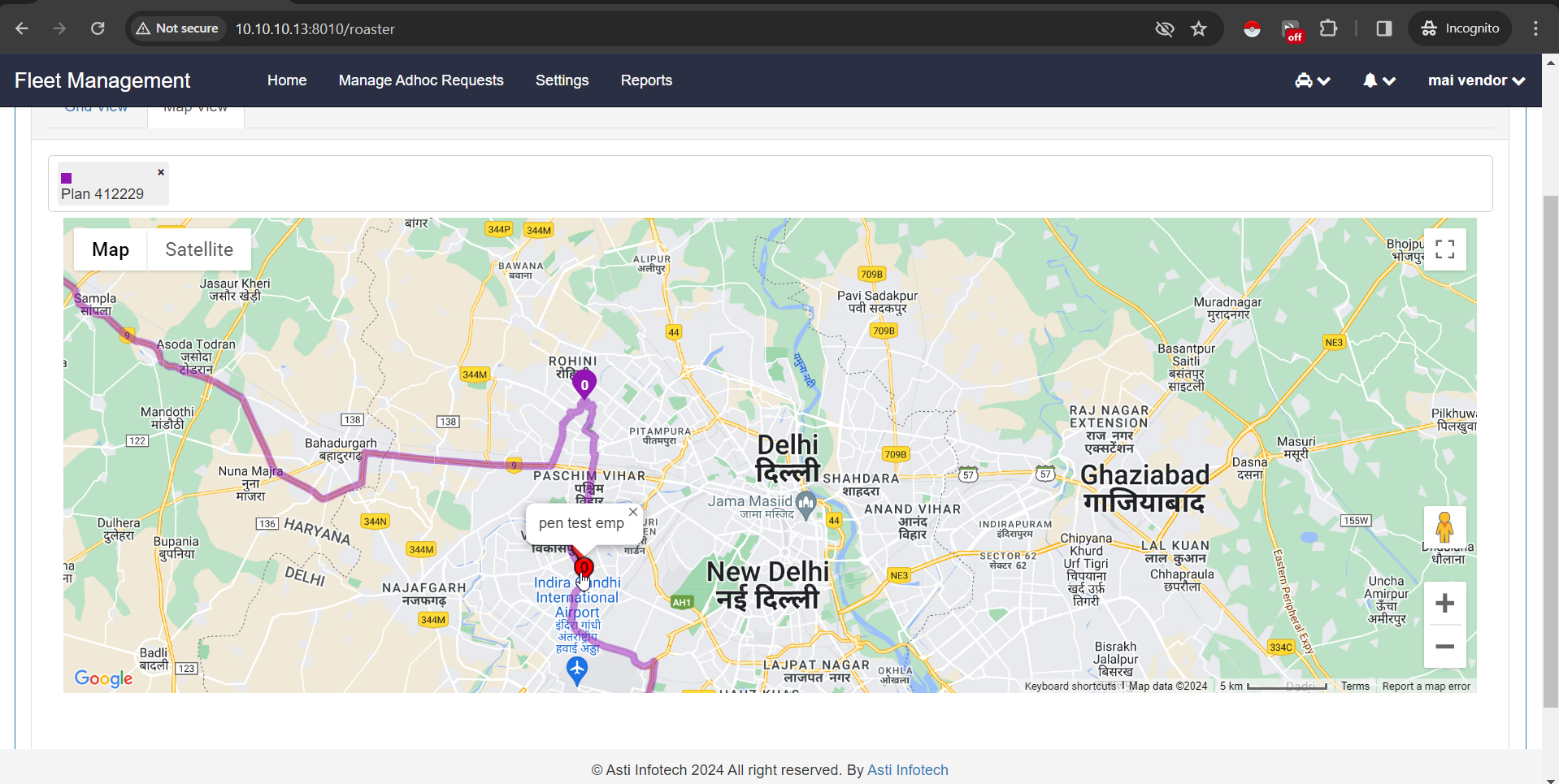Viewport: 1559px width, 784px height.
Task: Toggle fullscreen map view
Action: (1444, 249)
